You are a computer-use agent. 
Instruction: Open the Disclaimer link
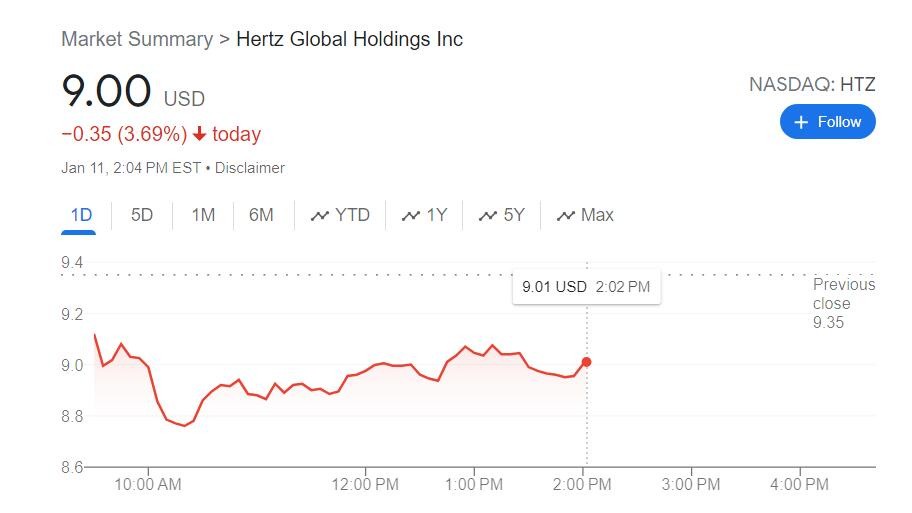[250, 168]
